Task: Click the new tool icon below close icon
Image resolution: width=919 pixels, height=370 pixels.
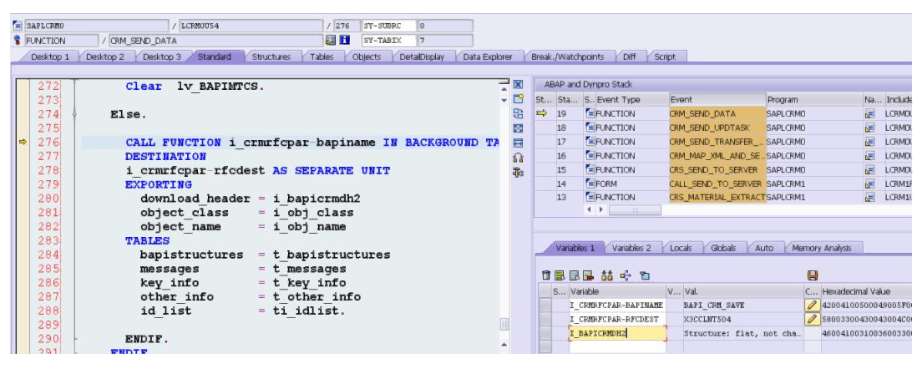Action: click(x=518, y=99)
